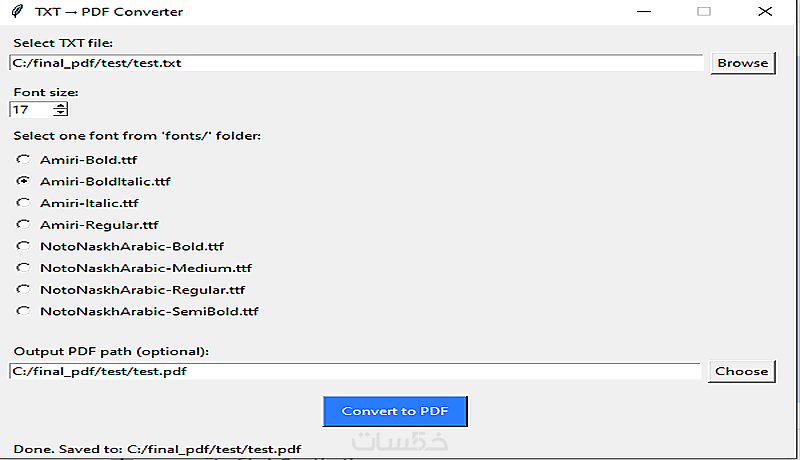Click the output PDF path field

coord(355,371)
